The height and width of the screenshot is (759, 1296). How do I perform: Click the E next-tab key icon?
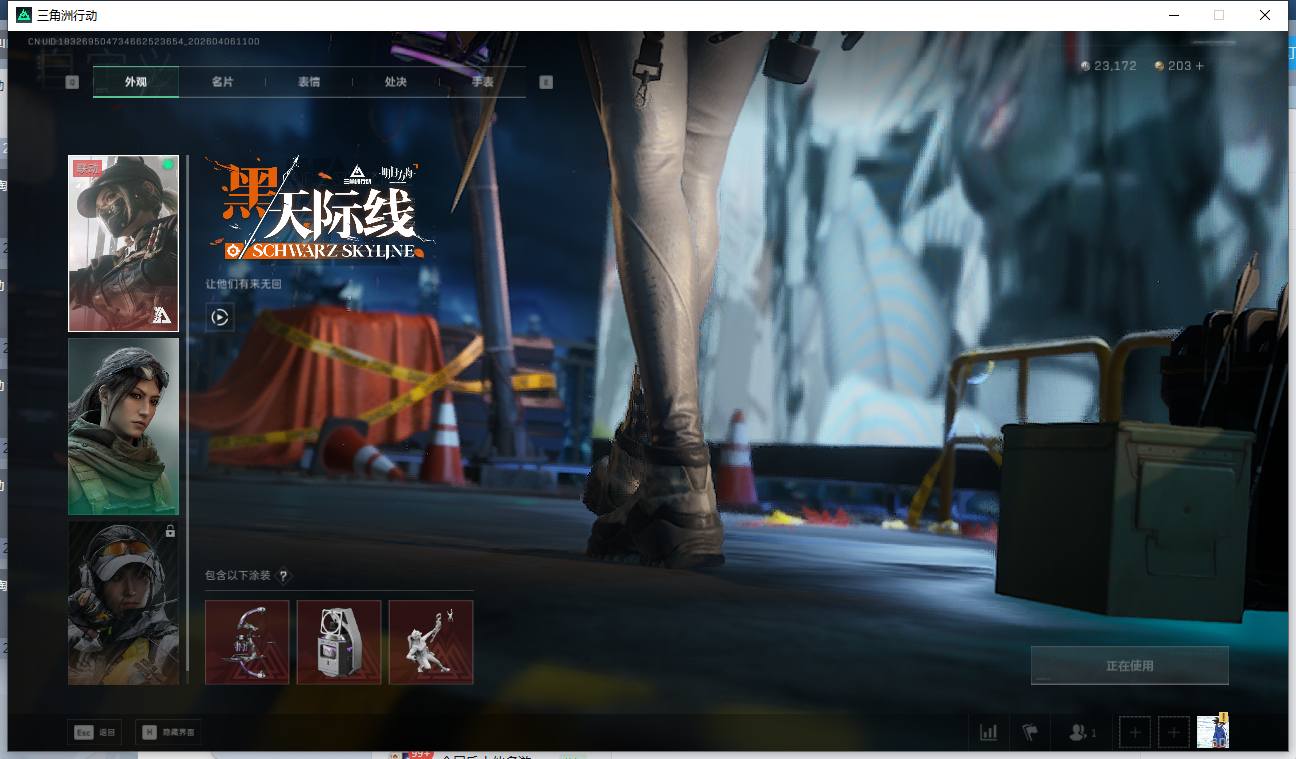546,82
